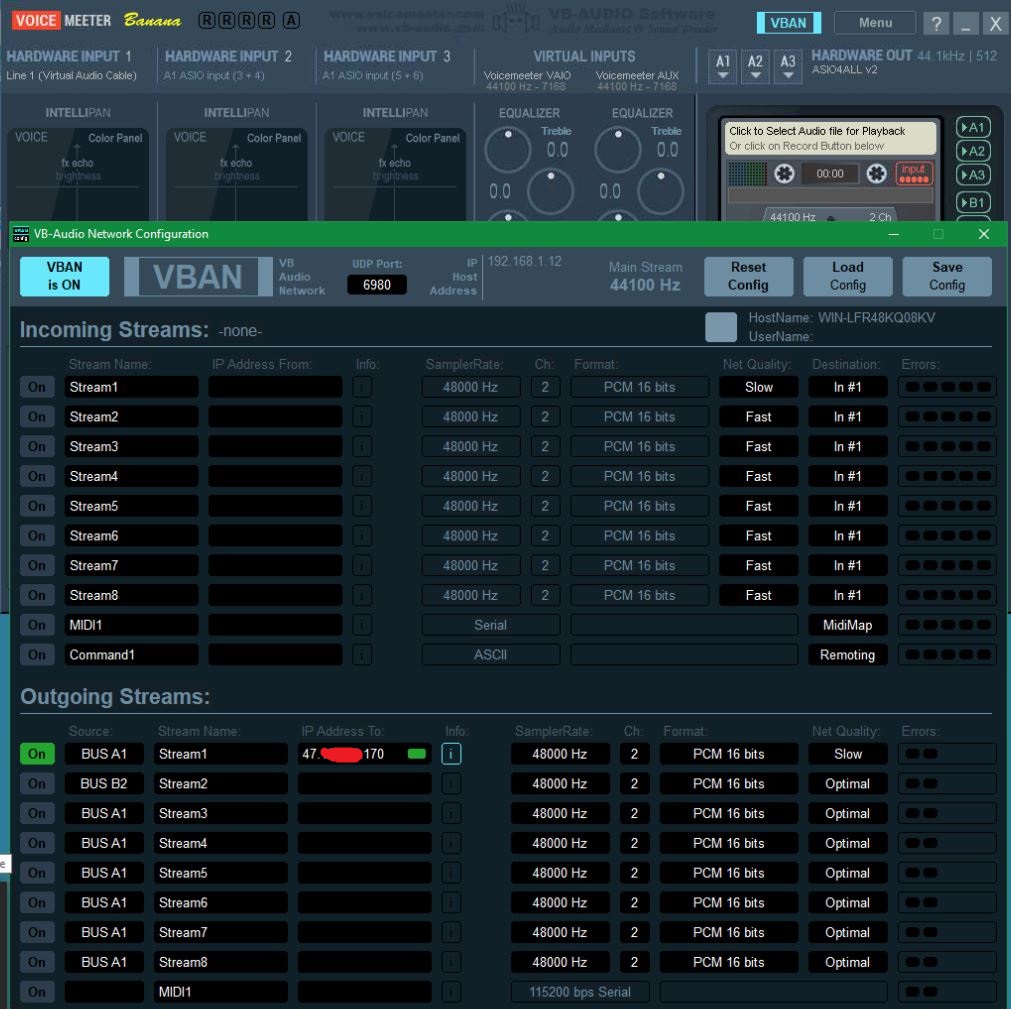The height and width of the screenshot is (1009, 1011).
Task: Turn on incoming Stream1
Action: pos(37,387)
